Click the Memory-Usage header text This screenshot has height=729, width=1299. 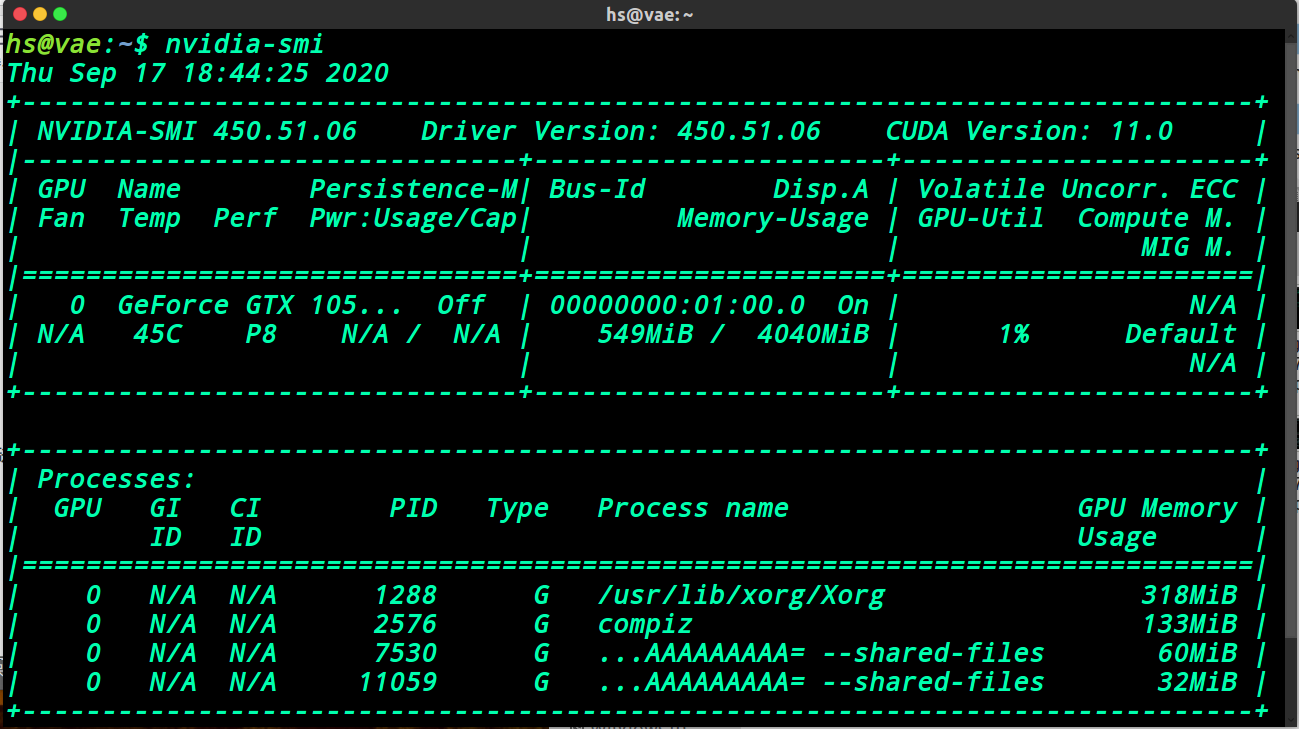(x=773, y=218)
